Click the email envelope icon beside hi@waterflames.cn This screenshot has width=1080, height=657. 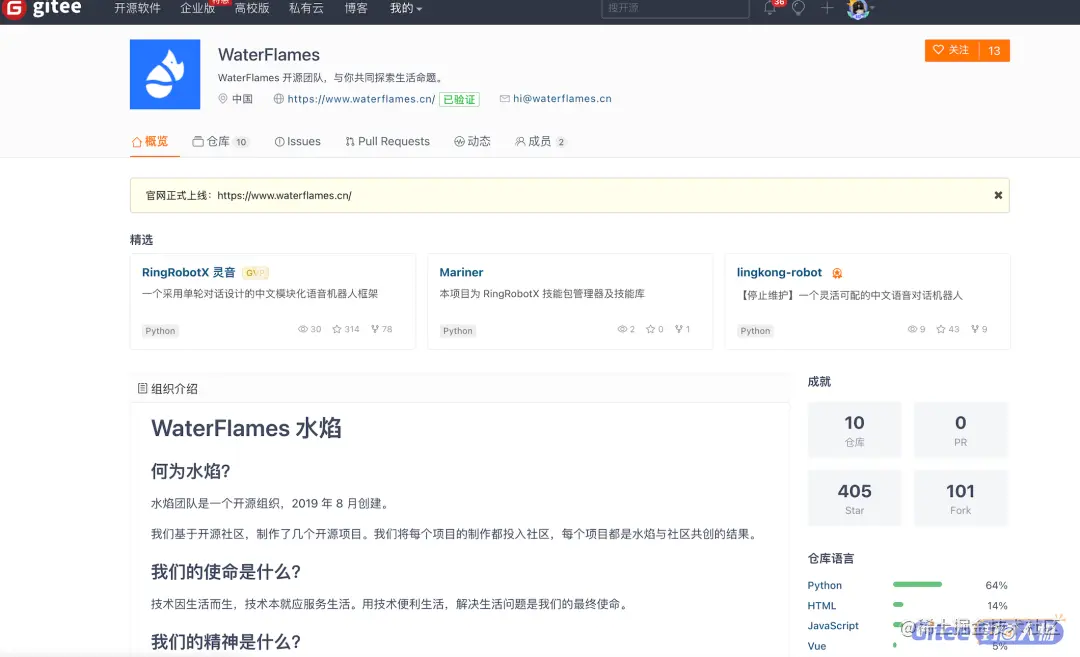pyautogui.click(x=504, y=99)
